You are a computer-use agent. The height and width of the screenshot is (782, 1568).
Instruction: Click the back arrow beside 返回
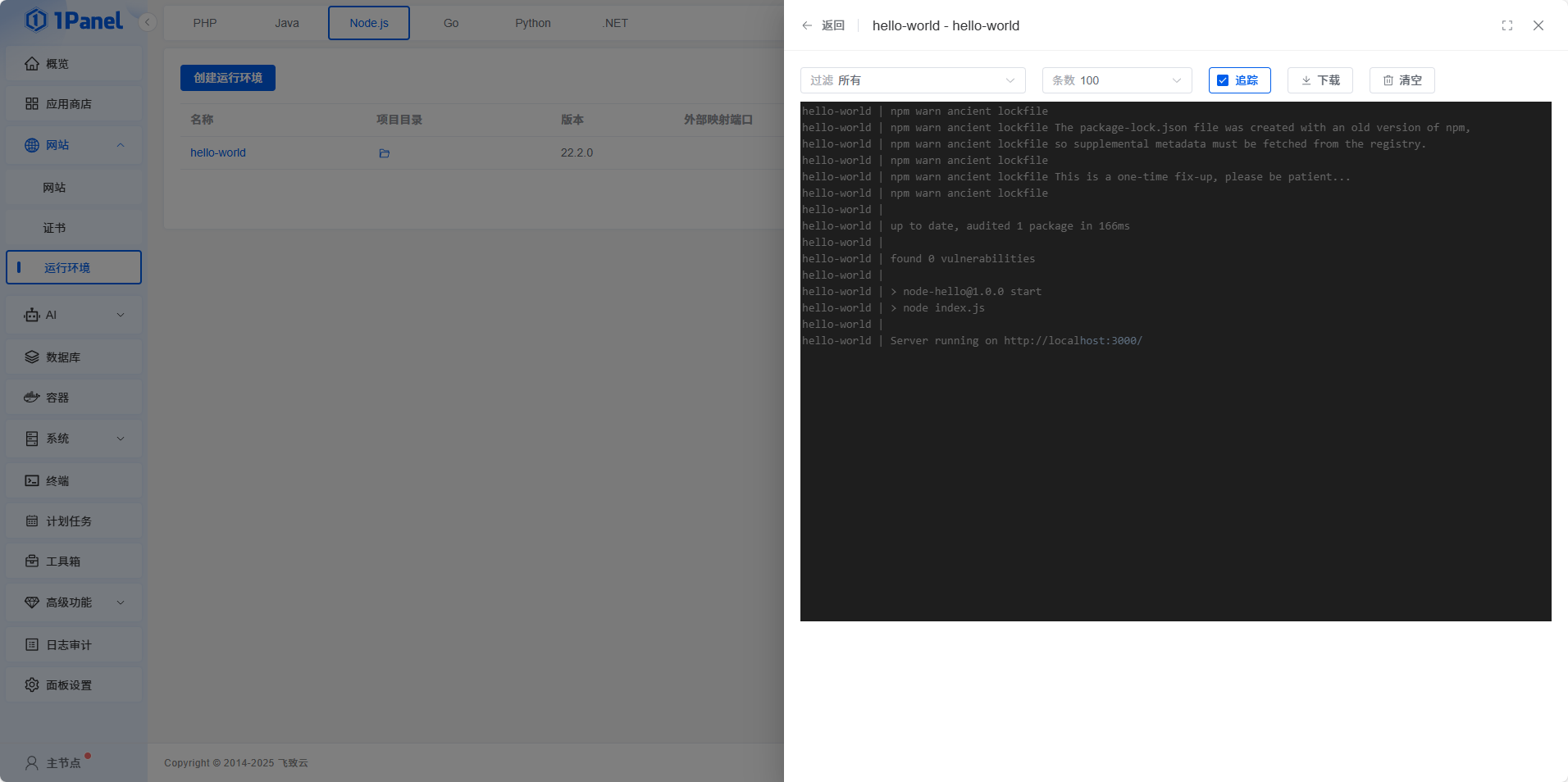point(807,25)
